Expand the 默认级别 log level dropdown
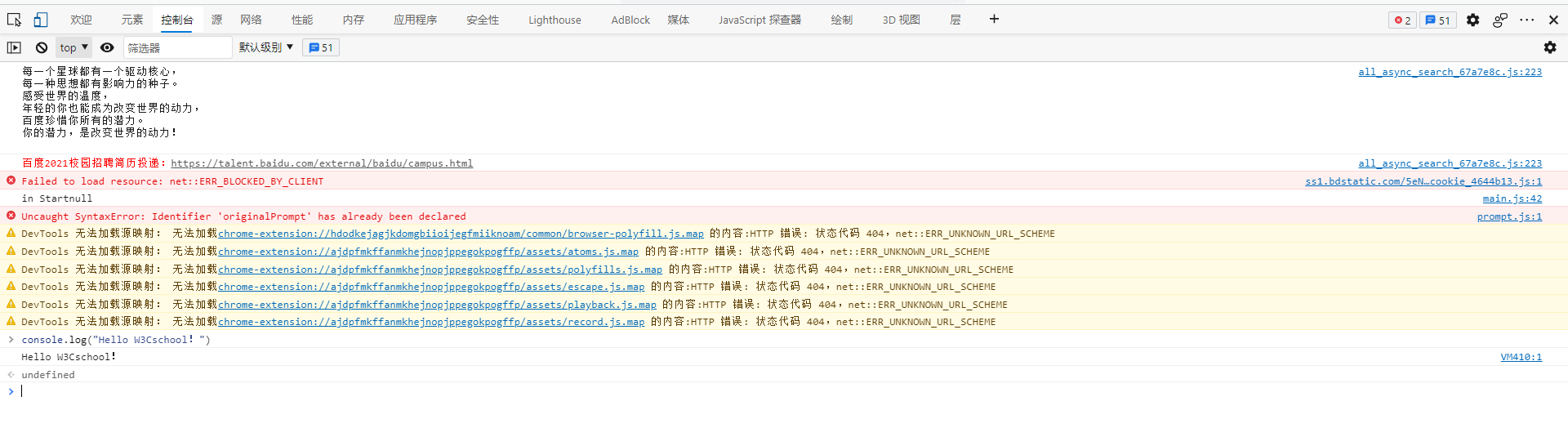Screen dimensions: 1568x437 (265, 48)
